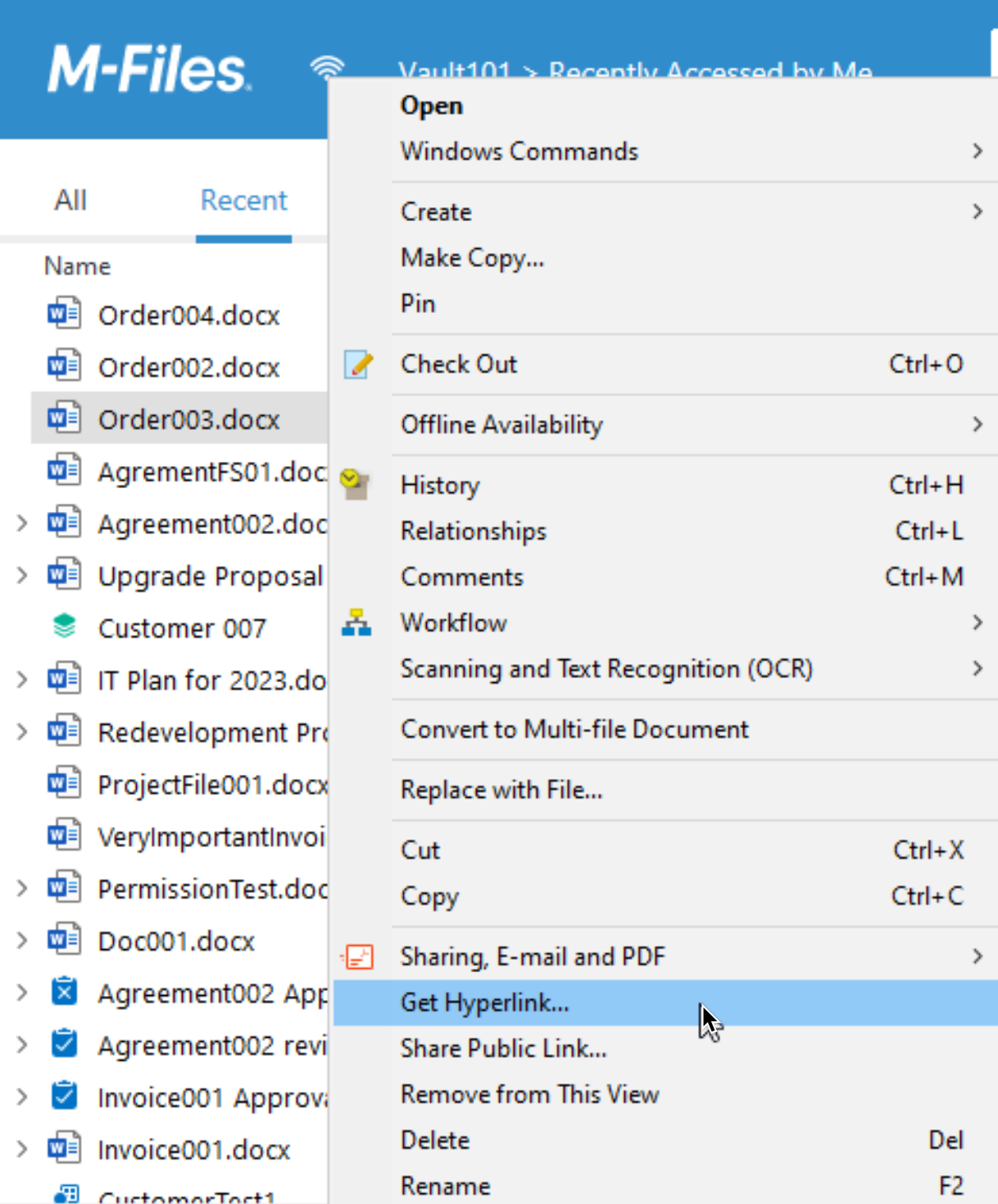Select Make Copy from the context menu
This screenshot has height=1204, width=998.
coord(665,258)
